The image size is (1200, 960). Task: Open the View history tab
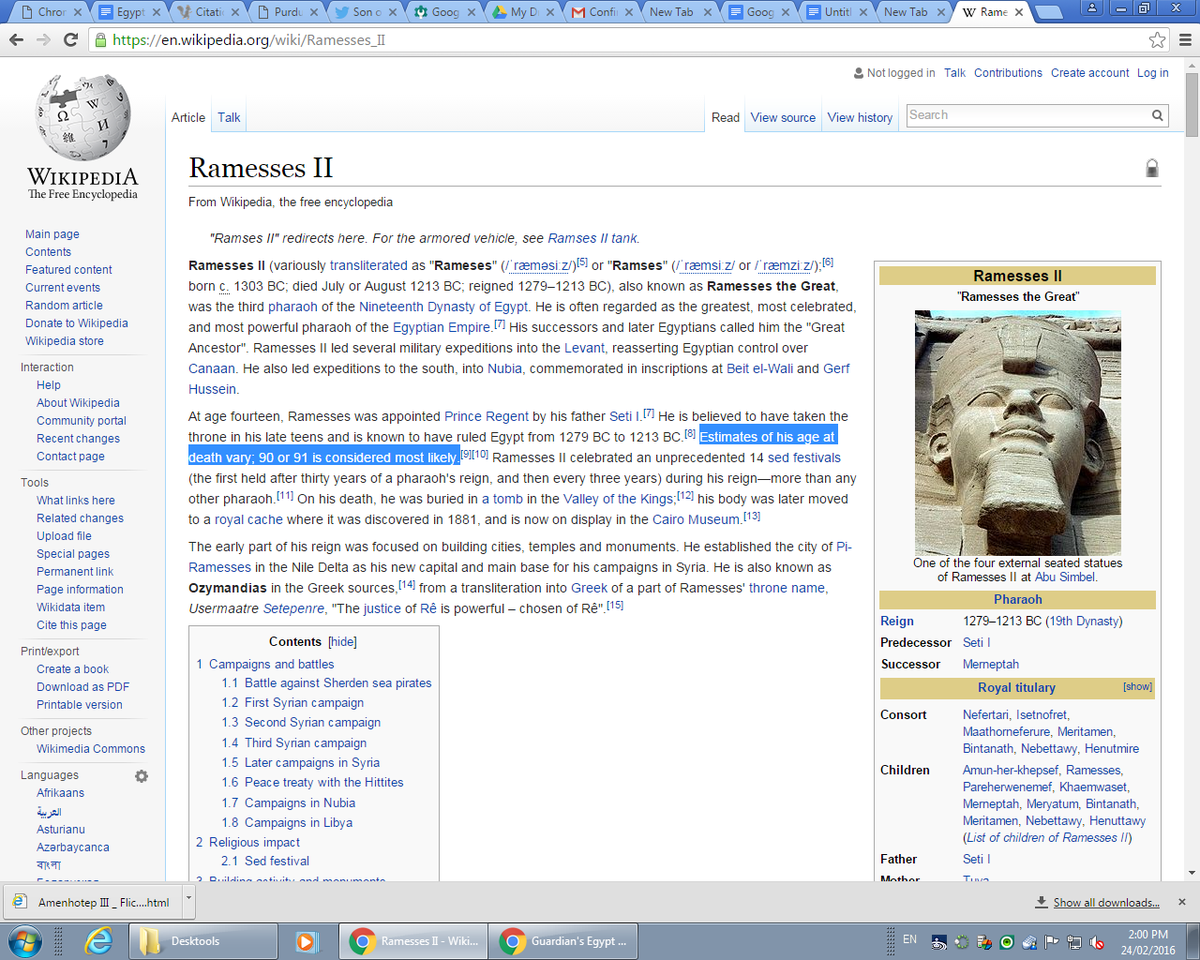(860, 117)
